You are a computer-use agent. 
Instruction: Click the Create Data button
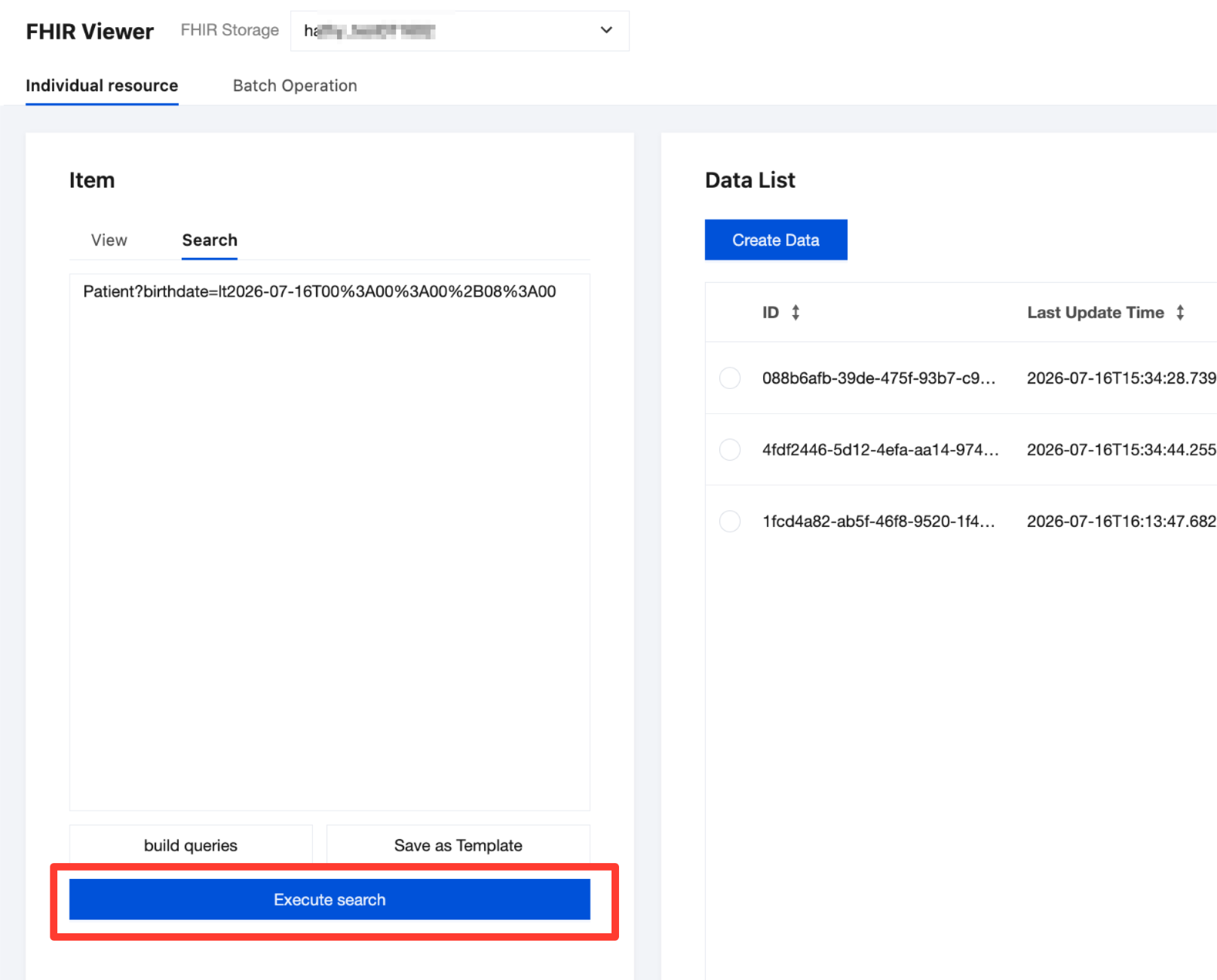[x=776, y=240]
